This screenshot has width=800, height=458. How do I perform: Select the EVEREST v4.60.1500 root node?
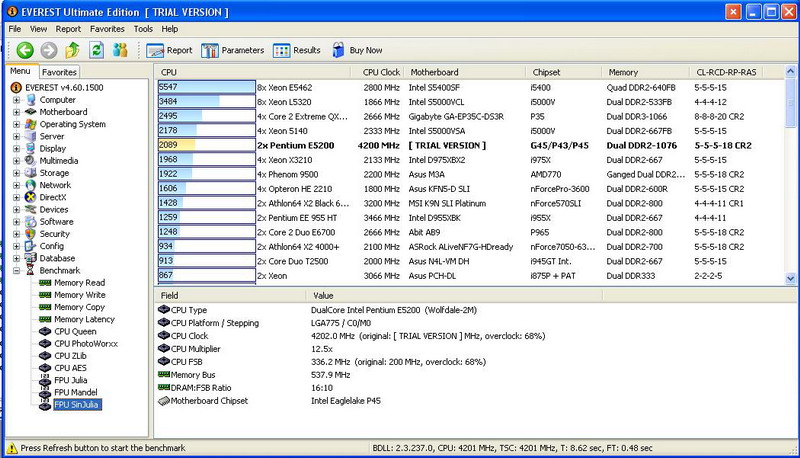64,88
